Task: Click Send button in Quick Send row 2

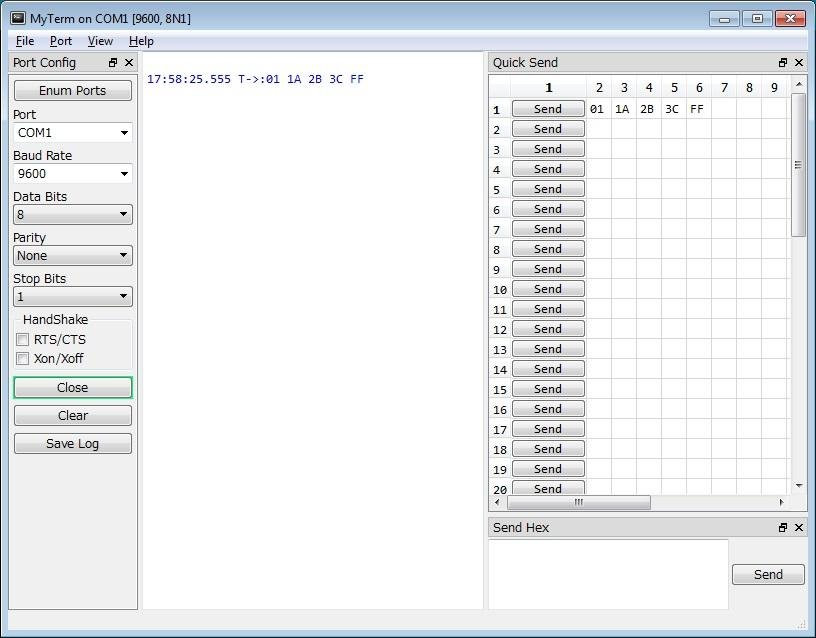Action: pos(548,129)
